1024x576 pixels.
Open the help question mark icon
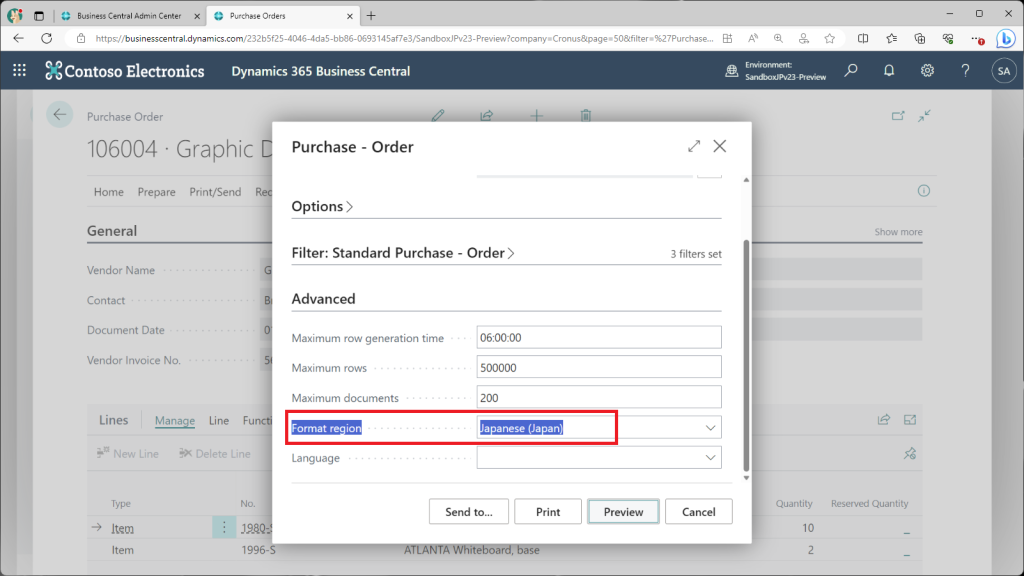(965, 71)
